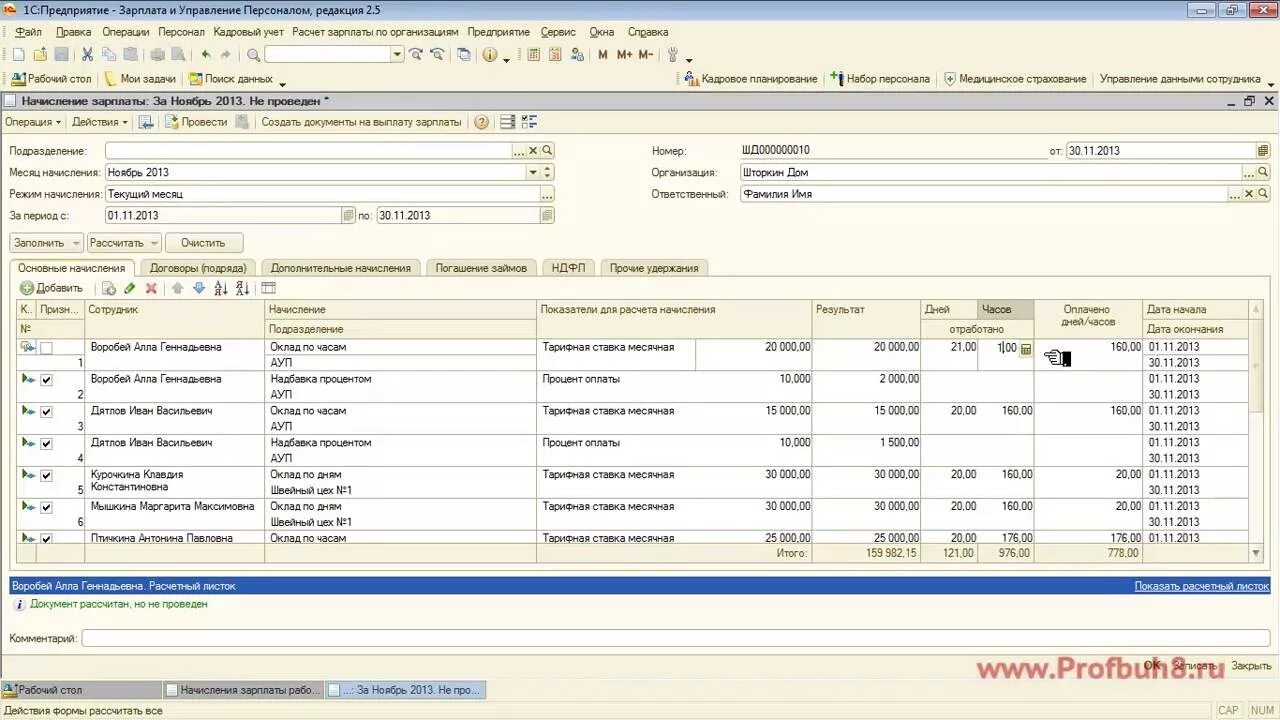1280x720 pixels.
Task: Open the main toolbar search box dropdown
Action: click(x=397, y=55)
